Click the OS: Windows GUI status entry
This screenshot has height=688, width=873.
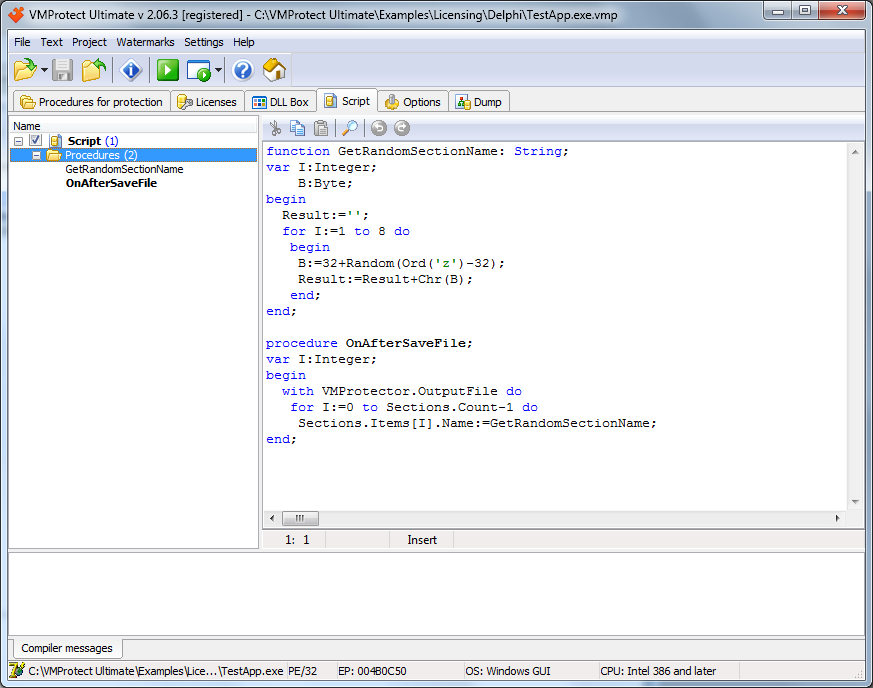tap(508, 671)
